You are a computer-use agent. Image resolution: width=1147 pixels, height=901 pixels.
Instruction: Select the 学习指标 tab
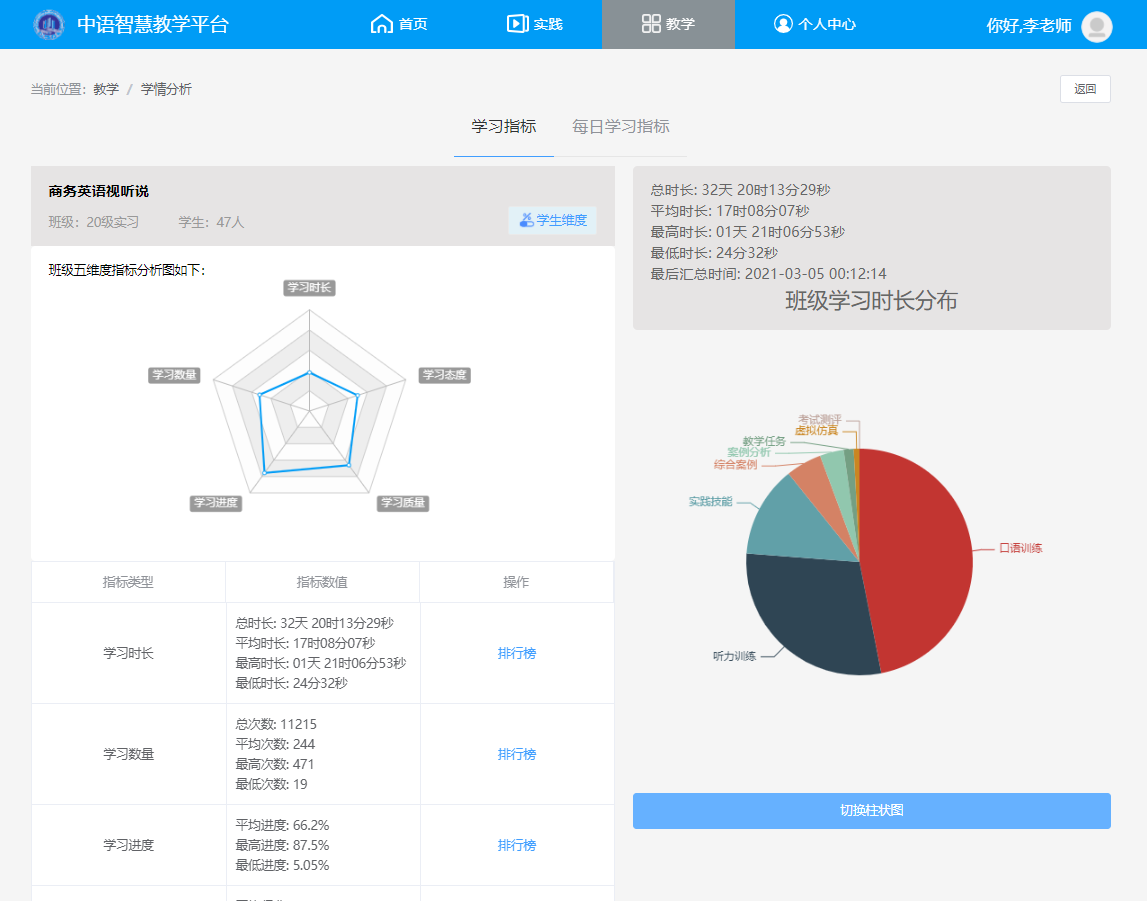click(504, 127)
